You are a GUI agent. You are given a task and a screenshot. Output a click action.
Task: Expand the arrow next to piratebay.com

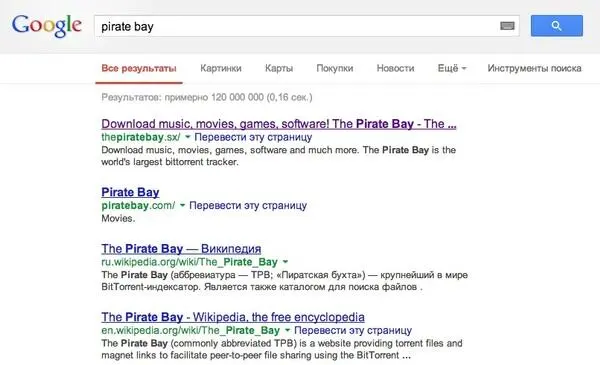[183, 205]
